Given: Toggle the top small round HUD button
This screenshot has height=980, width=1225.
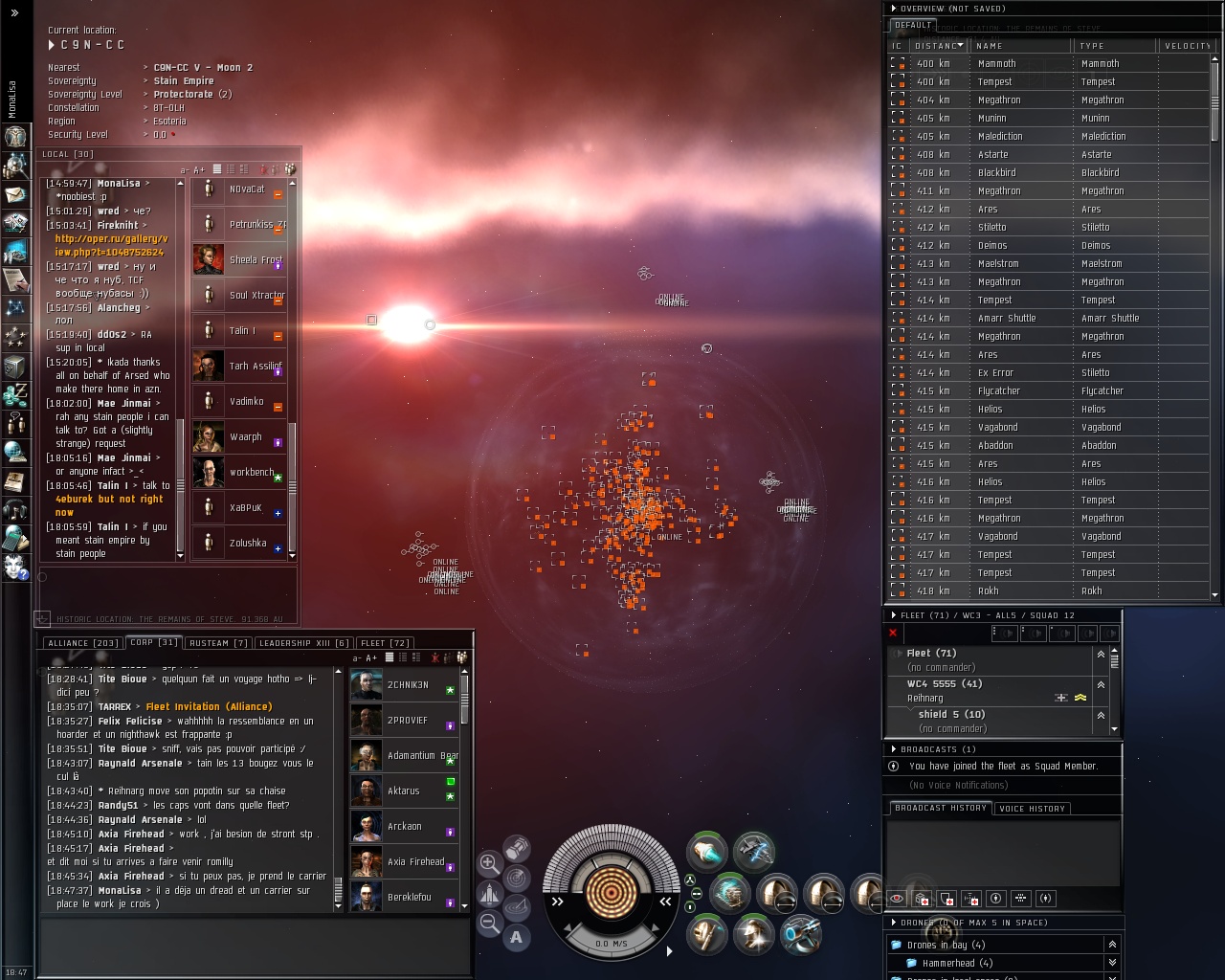Looking at the screenshot, I should pos(689,880).
